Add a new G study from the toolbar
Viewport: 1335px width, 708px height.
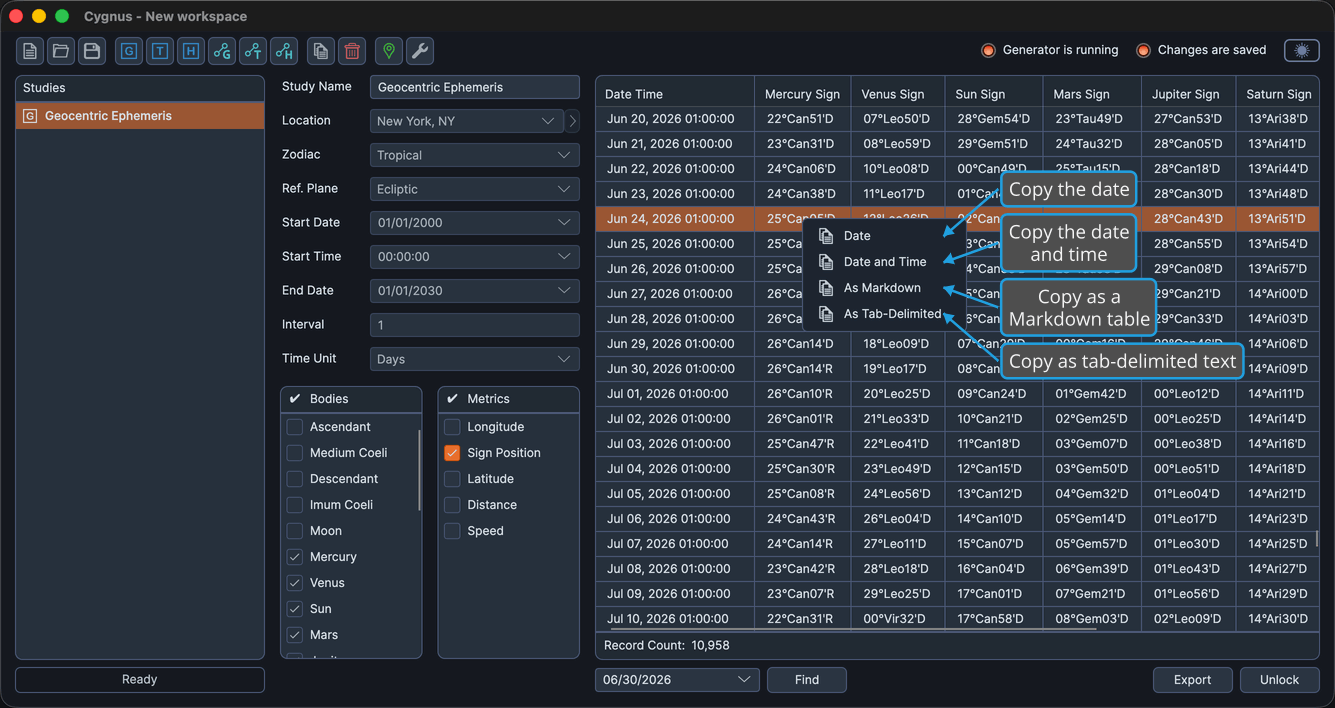(129, 51)
